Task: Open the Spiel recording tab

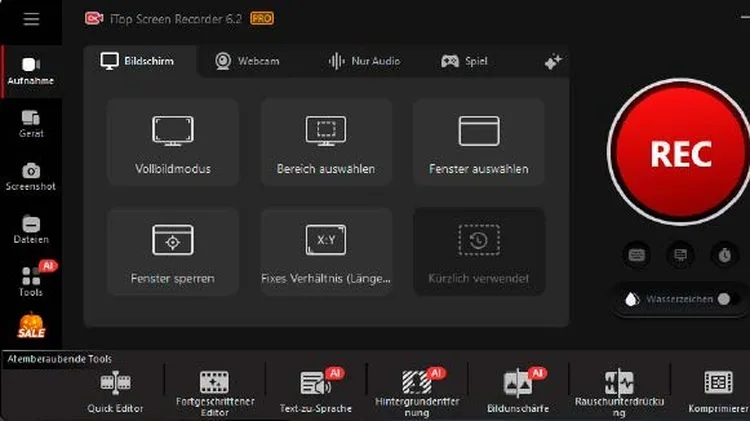Action: (464, 61)
